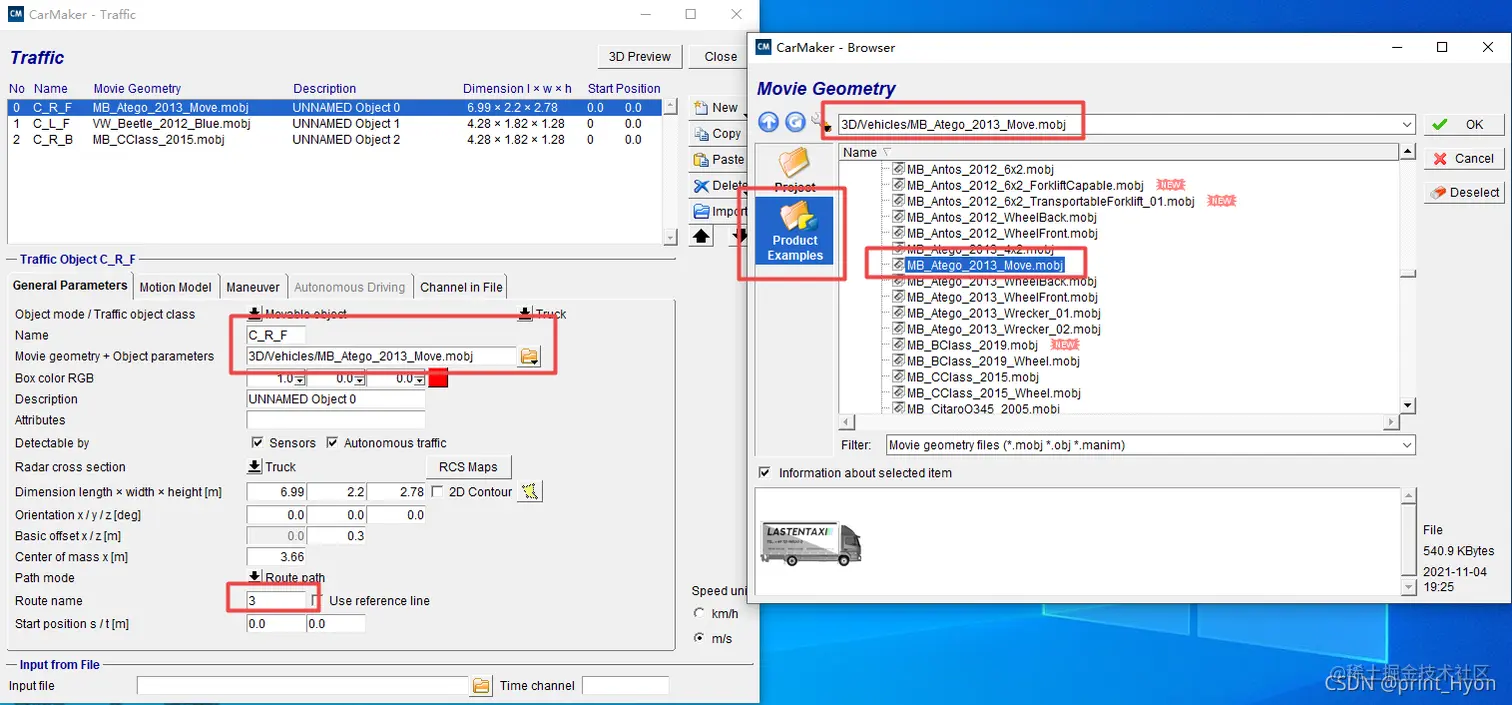Click Close button in Traffic window
1512x705 pixels.
coord(720,56)
